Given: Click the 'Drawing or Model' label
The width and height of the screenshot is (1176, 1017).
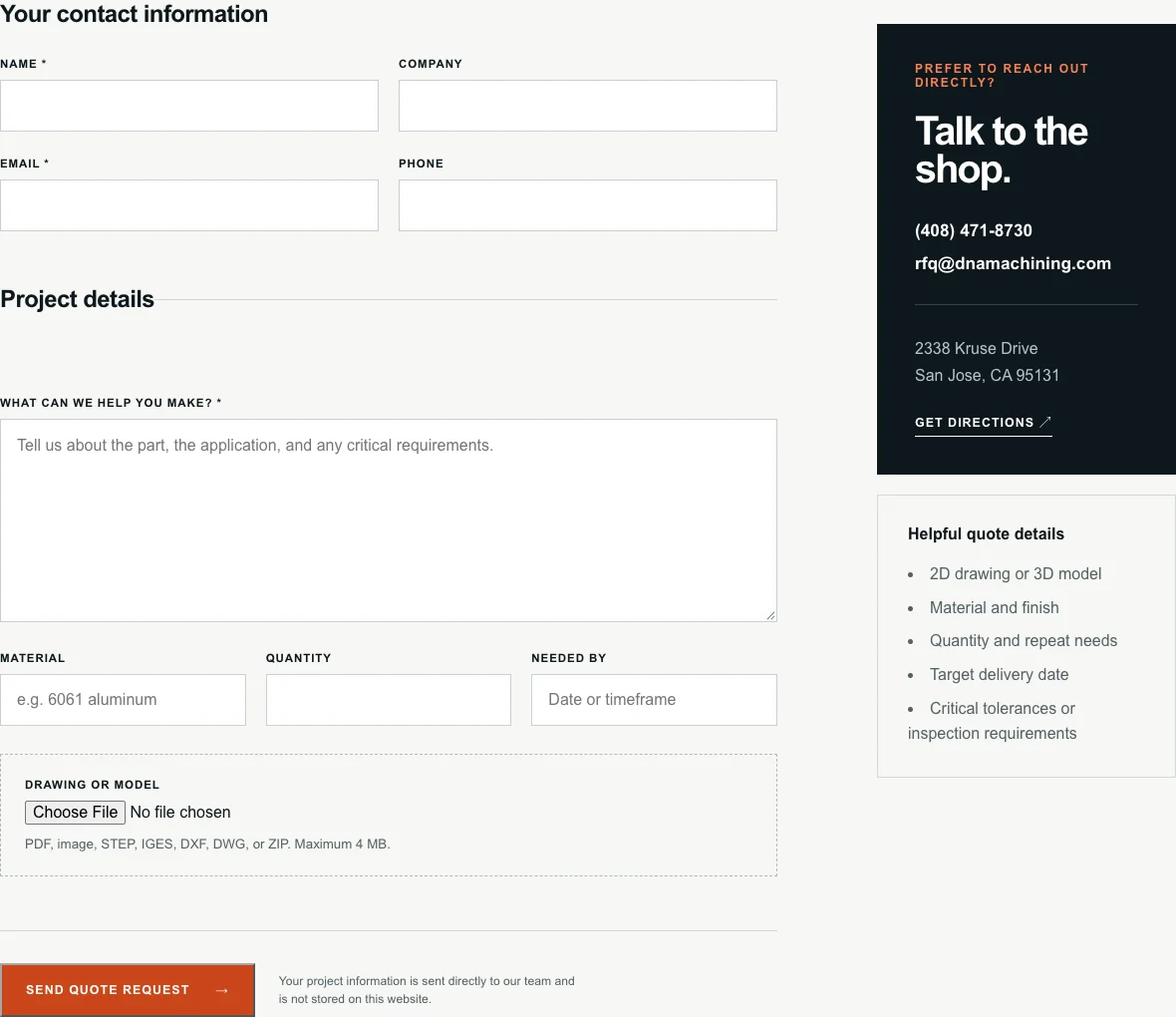Looking at the screenshot, I should point(93,785).
